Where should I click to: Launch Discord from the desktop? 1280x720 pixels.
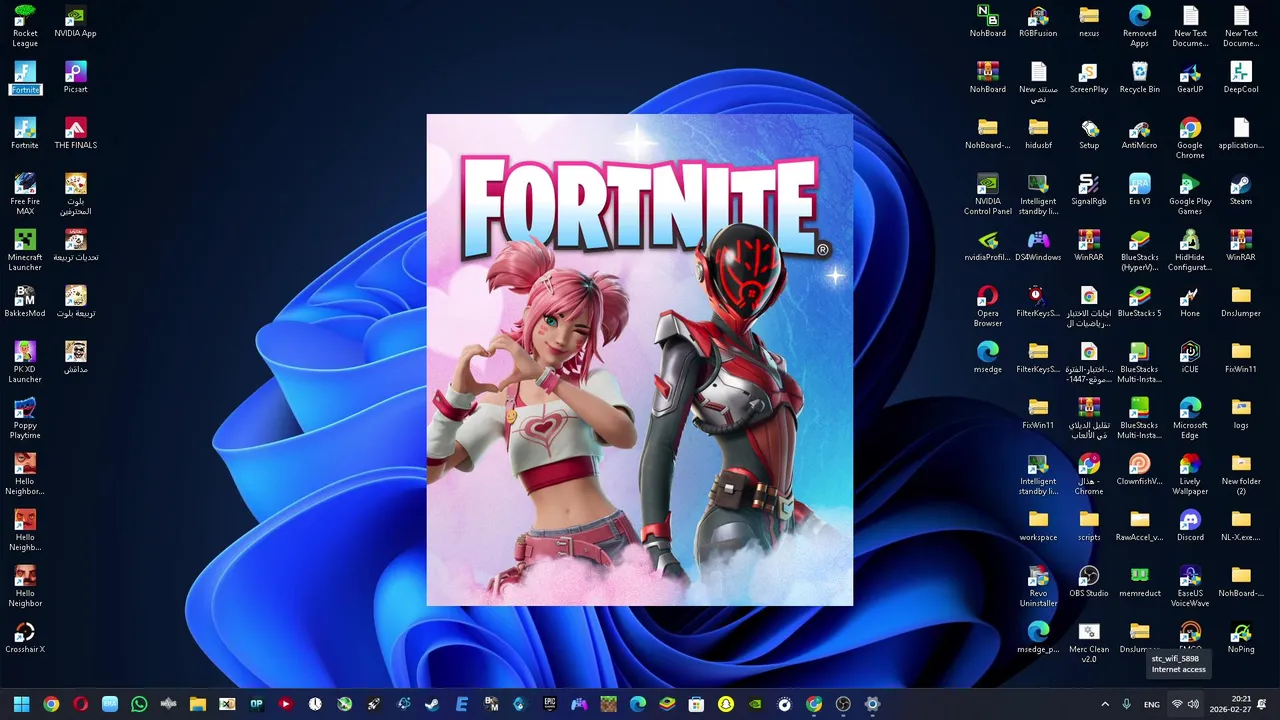tap(1190, 525)
